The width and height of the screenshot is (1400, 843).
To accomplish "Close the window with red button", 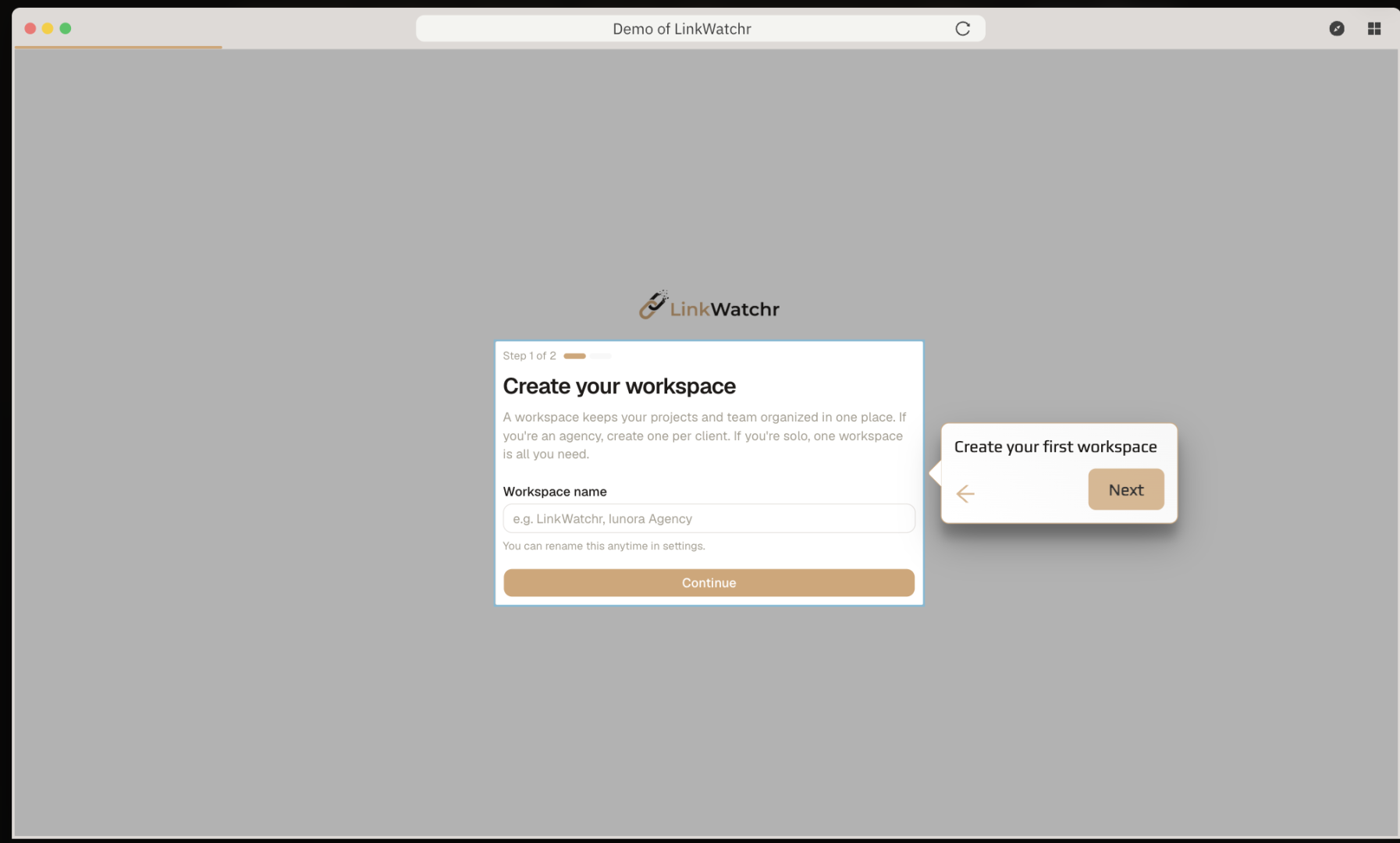I will pyautogui.click(x=30, y=28).
